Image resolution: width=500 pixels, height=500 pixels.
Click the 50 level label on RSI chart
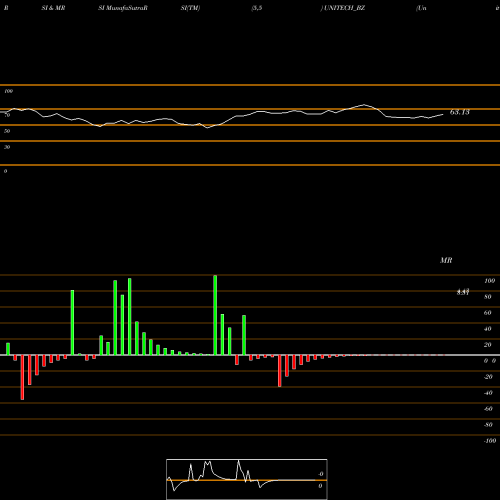pos(7,131)
